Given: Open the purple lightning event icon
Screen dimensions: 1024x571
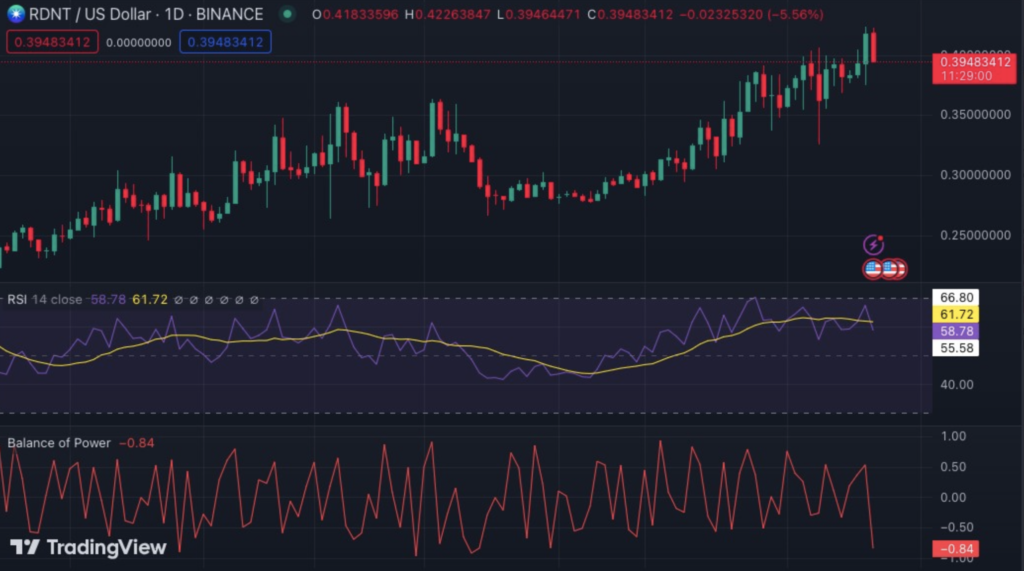Looking at the screenshot, I should point(873,244).
